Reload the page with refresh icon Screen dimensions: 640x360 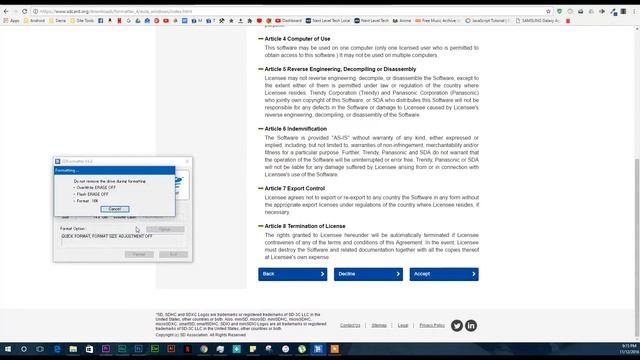(24, 11)
